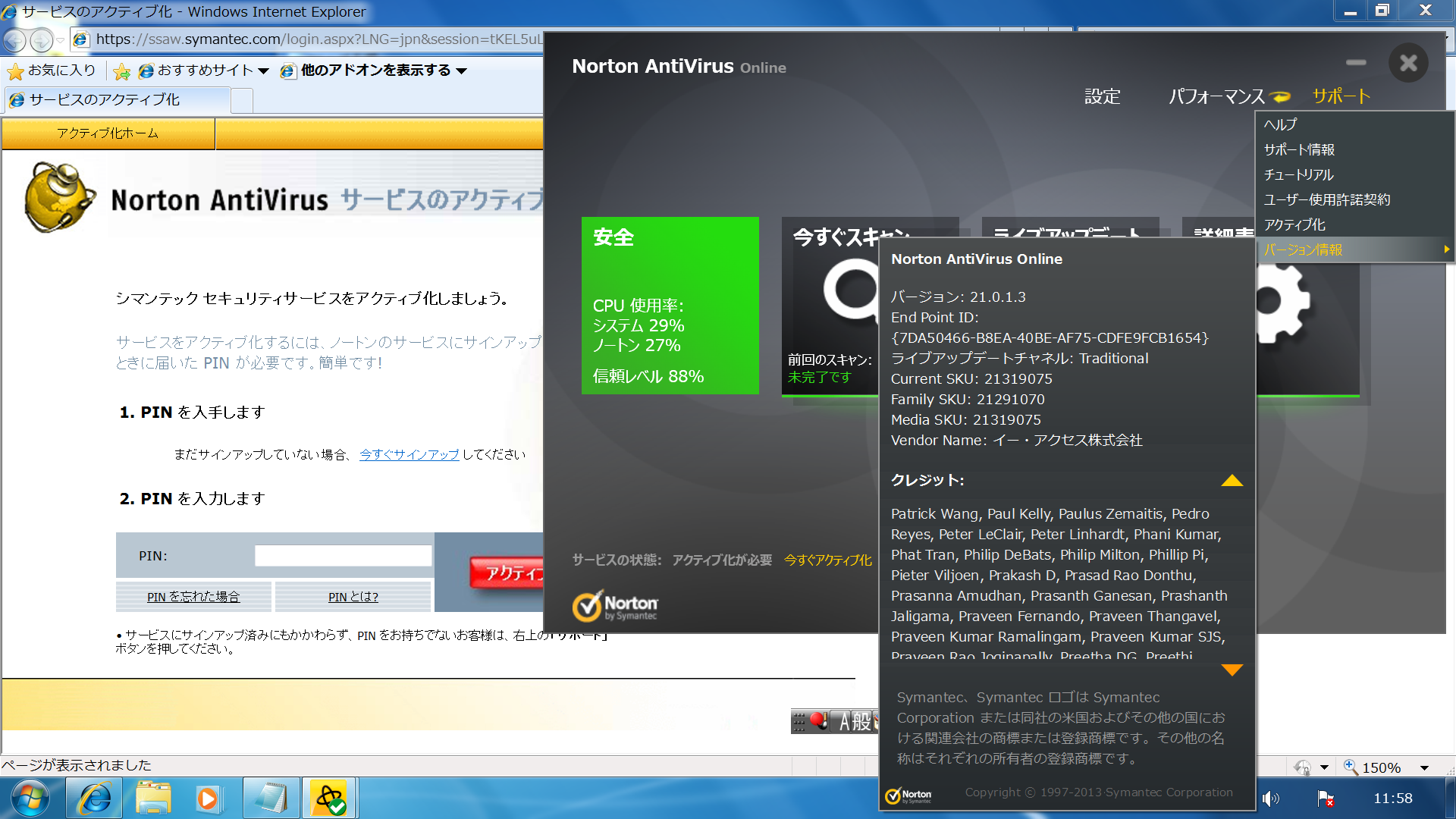Open the Action Center flag icon
This screenshot has width=1456, height=819.
tap(1326, 799)
